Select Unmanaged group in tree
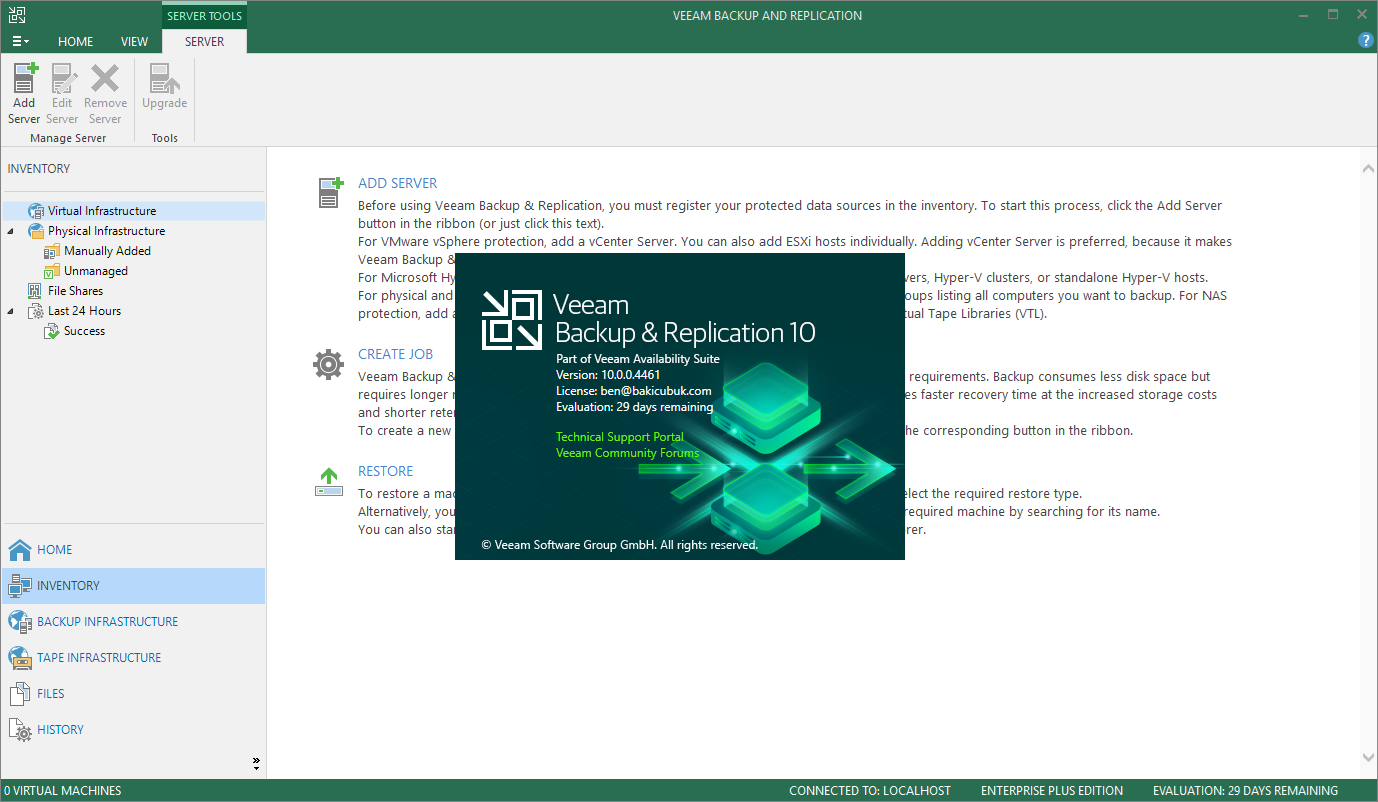Image resolution: width=1378 pixels, height=802 pixels. [x=96, y=271]
